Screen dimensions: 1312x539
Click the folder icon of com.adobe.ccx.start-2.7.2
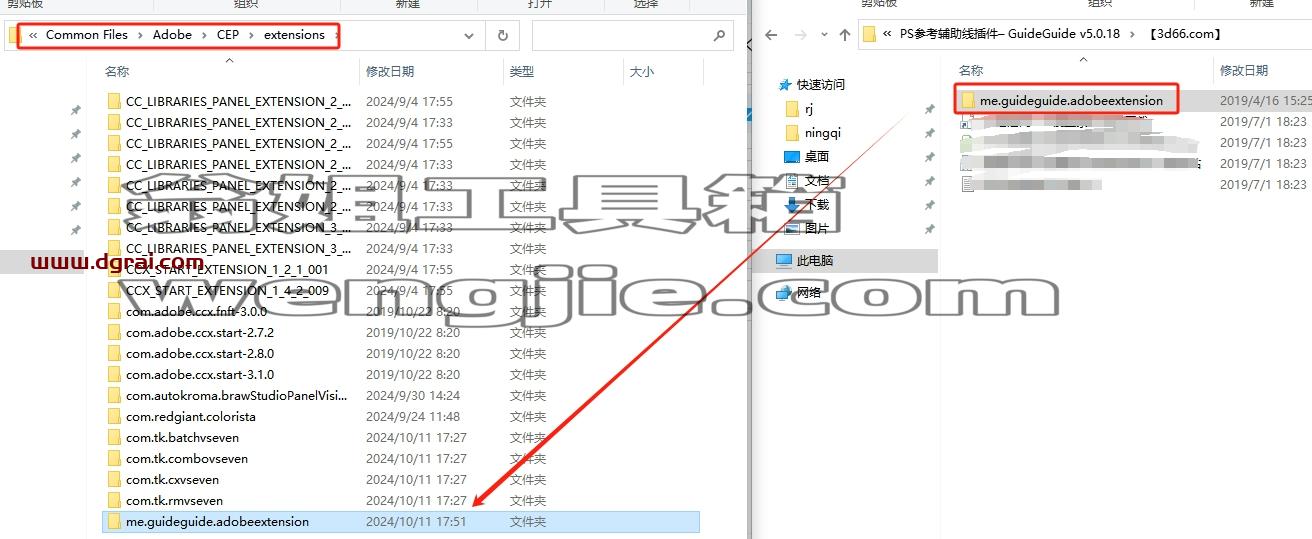click(x=114, y=332)
